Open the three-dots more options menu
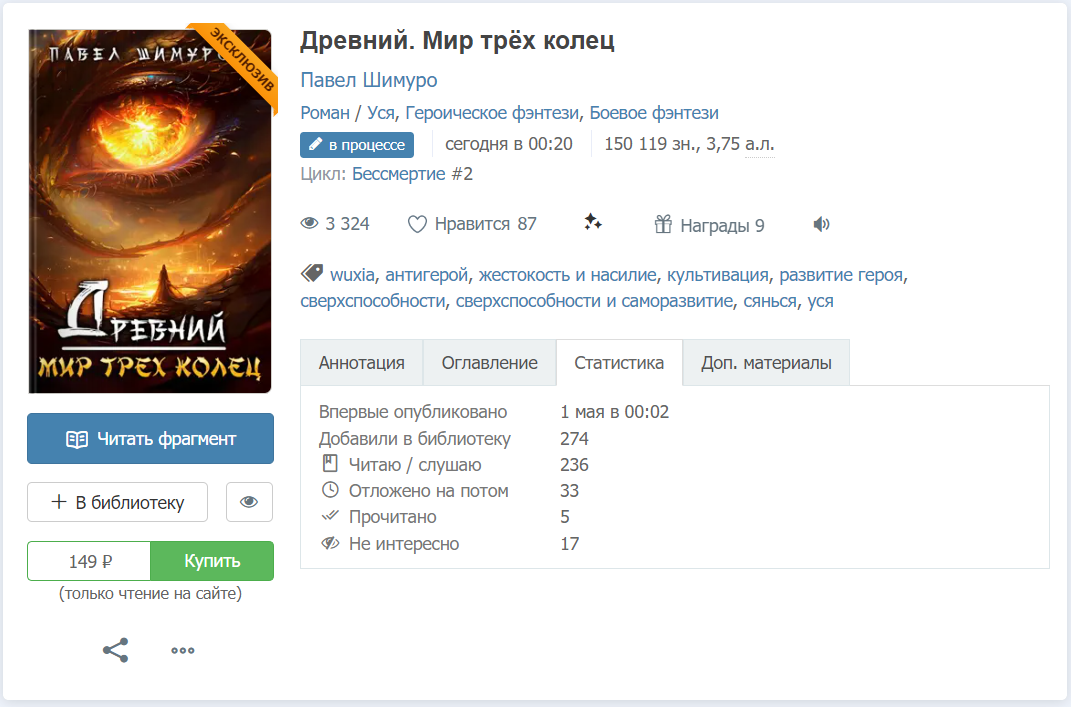1071x707 pixels. [x=182, y=650]
